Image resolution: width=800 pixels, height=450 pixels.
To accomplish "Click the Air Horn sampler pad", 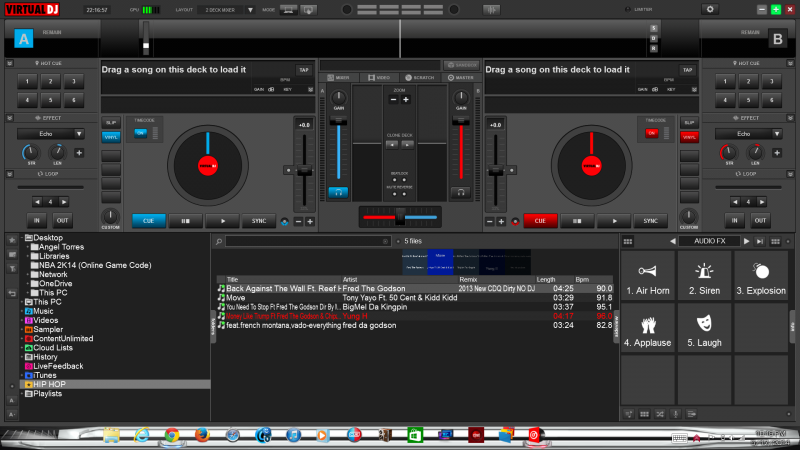I will click(647, 276).
